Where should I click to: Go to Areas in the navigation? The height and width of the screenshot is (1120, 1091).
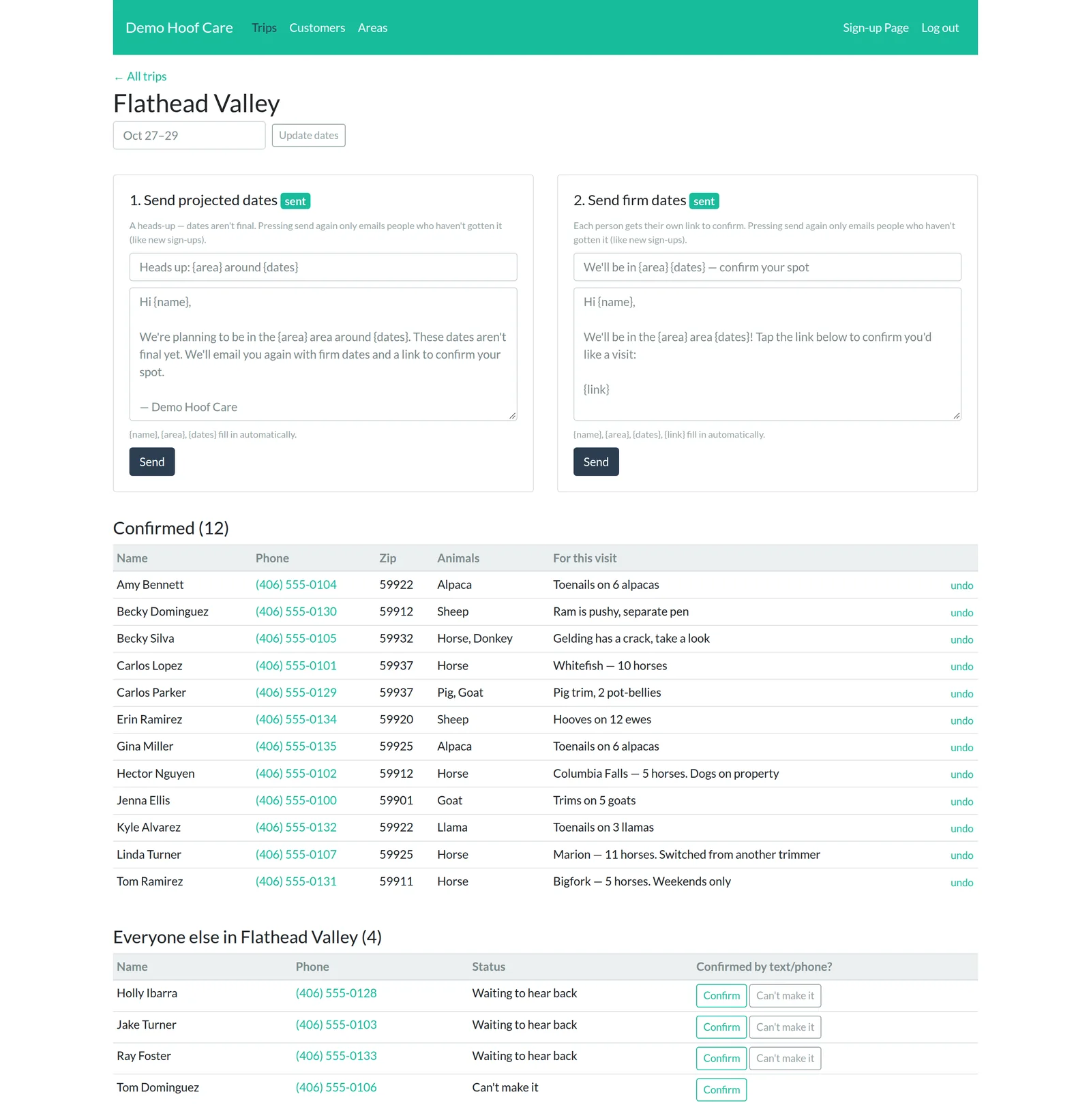tap(372, 28)
